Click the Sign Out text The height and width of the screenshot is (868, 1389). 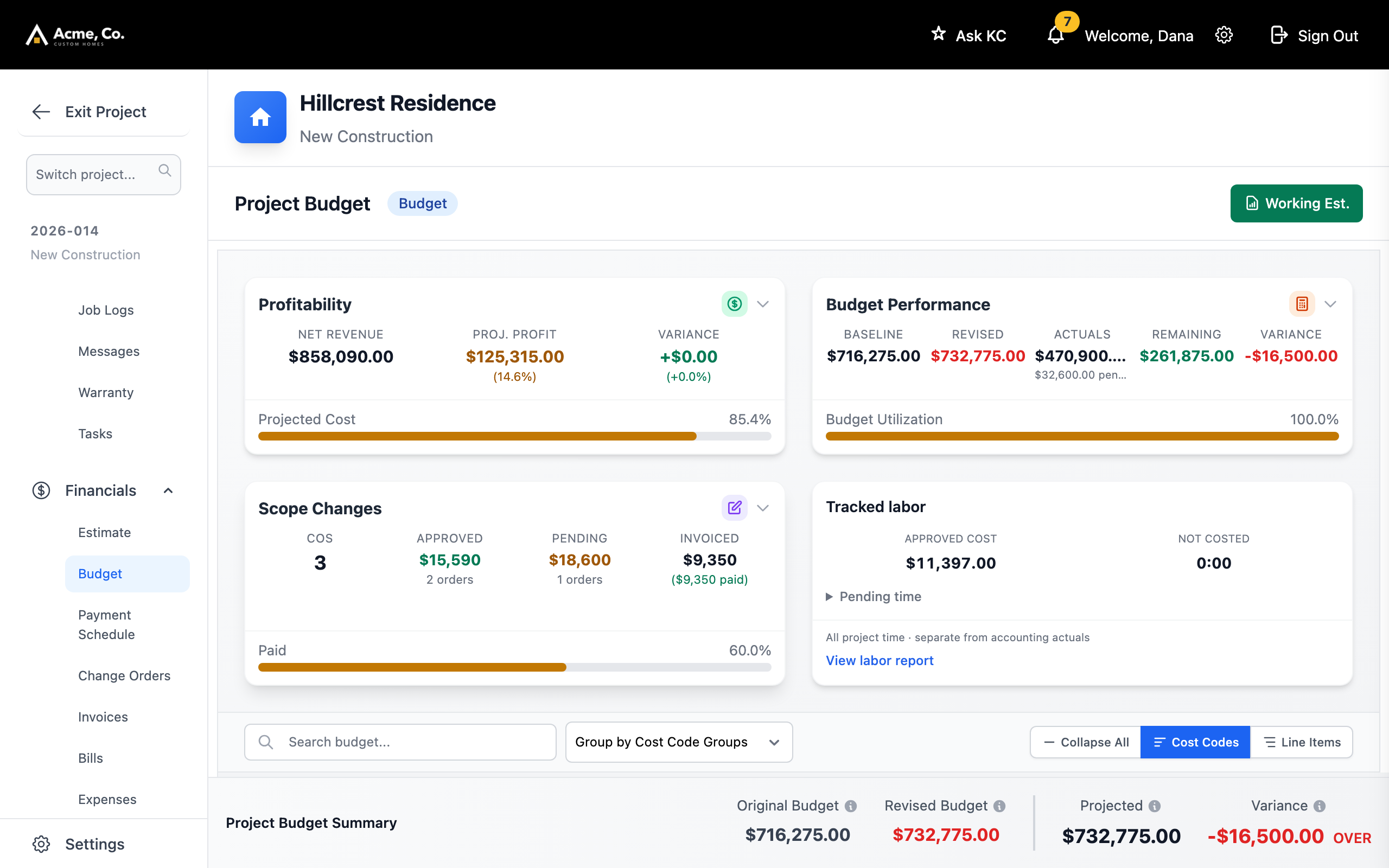[x=1328, y=36]
